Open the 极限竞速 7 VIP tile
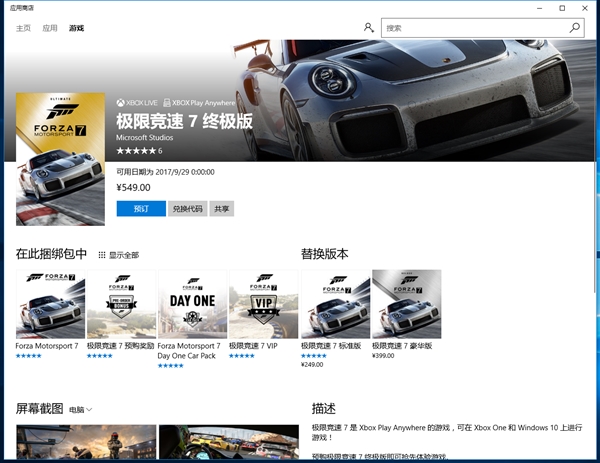600x463 pixels. point(263,305)
